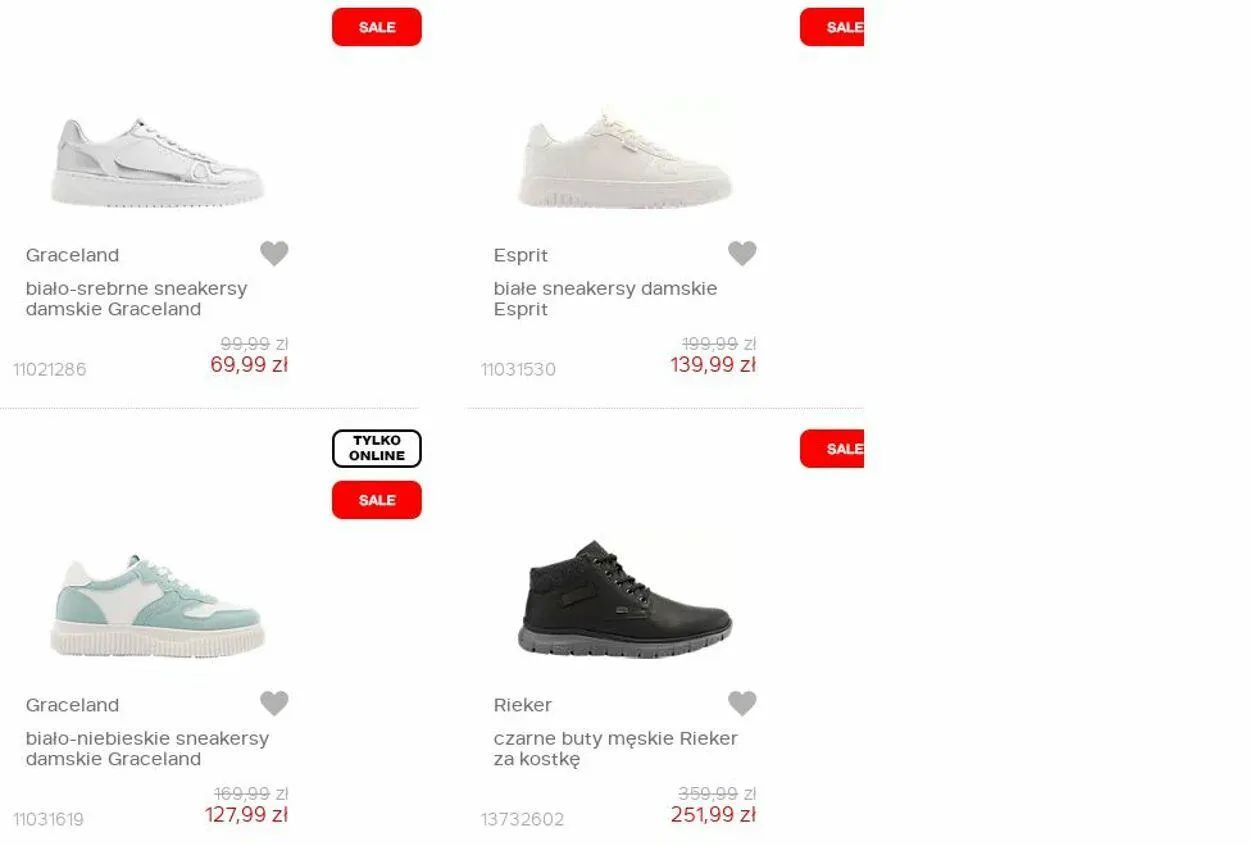Image resolution: width=1250 pixels, height=846 pixels.
Task: Open the black Rieker boot picture
Action: click(x=625, y=599)
